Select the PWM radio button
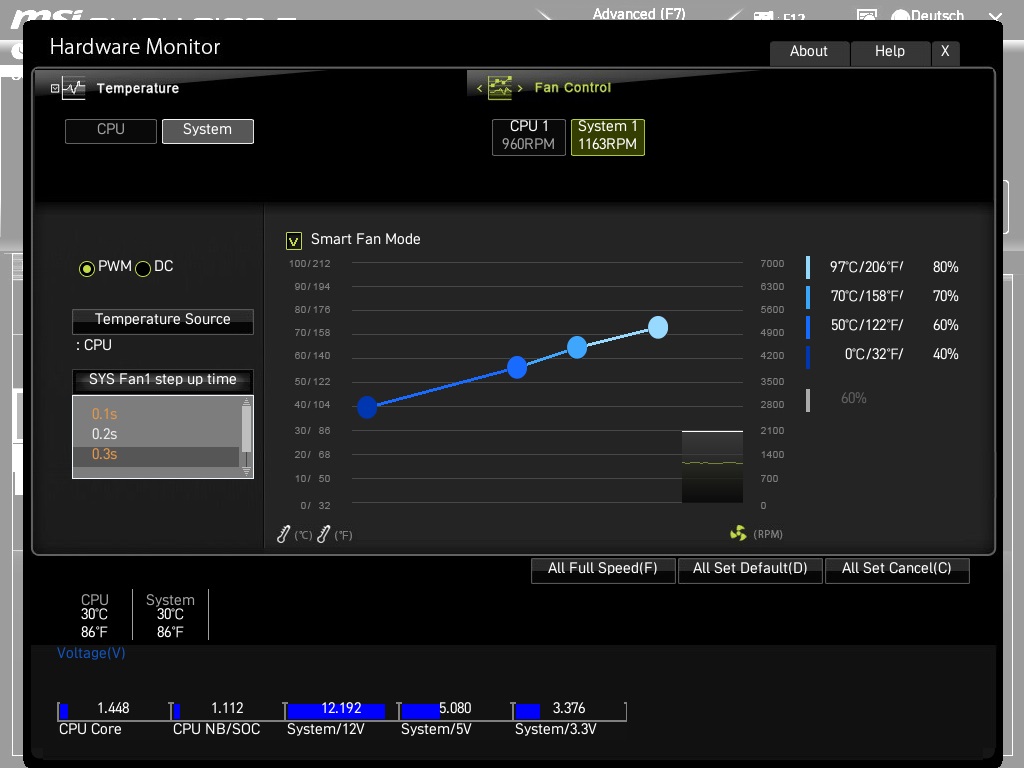 click(x=86, y=268)
